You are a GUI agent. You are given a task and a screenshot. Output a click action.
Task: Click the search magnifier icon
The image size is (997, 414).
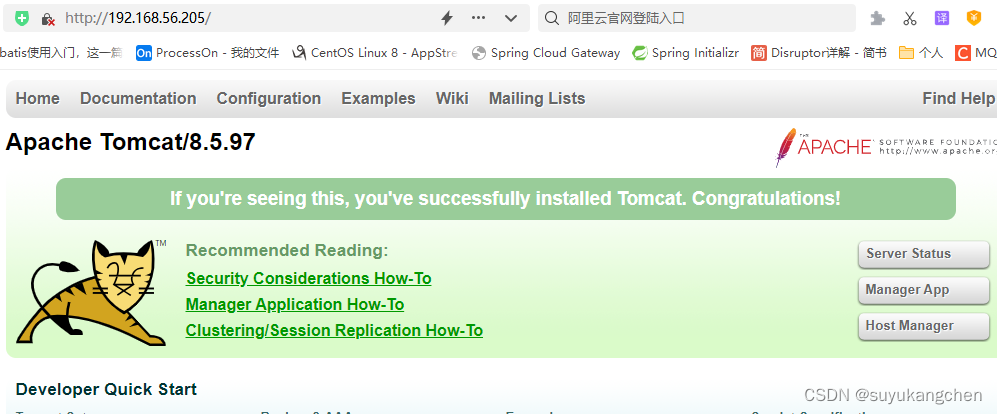tap(553, 18)
